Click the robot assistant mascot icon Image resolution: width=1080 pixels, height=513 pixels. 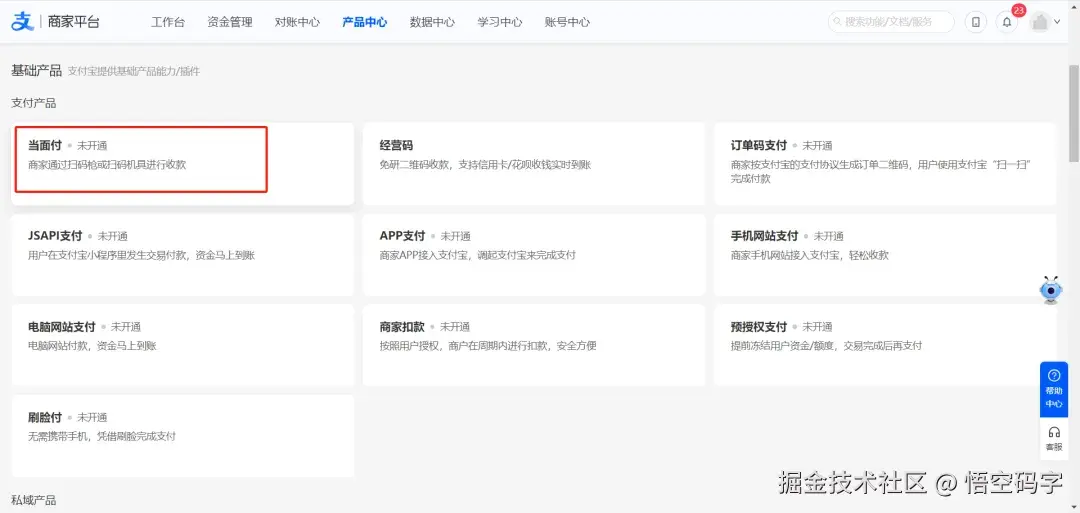coord(1051,291)
